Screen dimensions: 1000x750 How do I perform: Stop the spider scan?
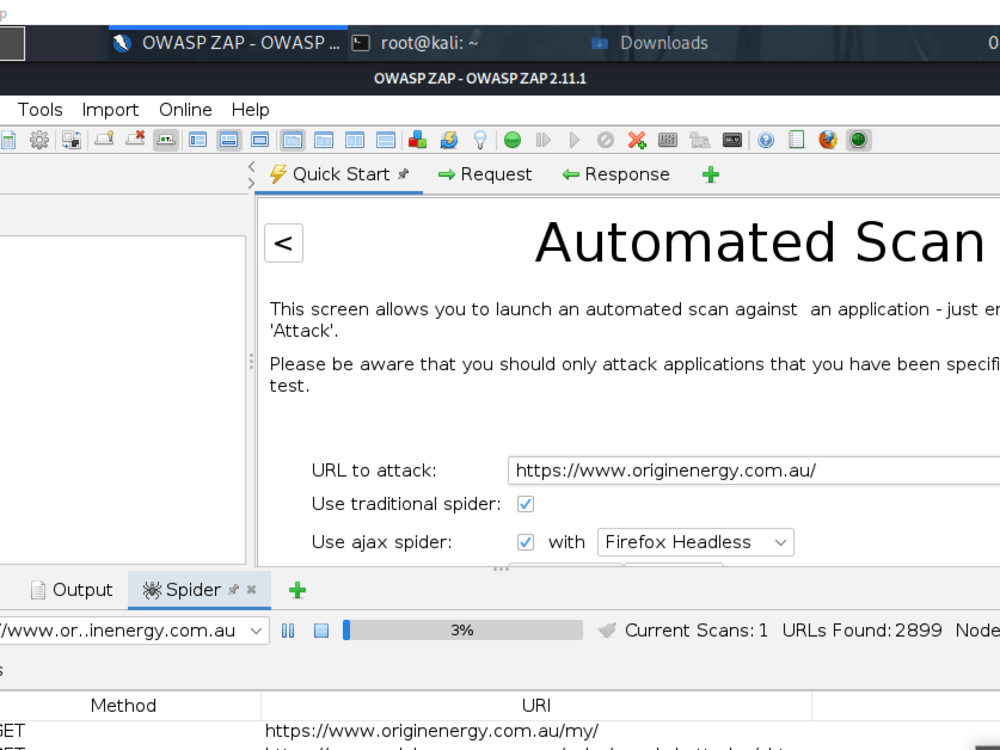click(321, 631)
